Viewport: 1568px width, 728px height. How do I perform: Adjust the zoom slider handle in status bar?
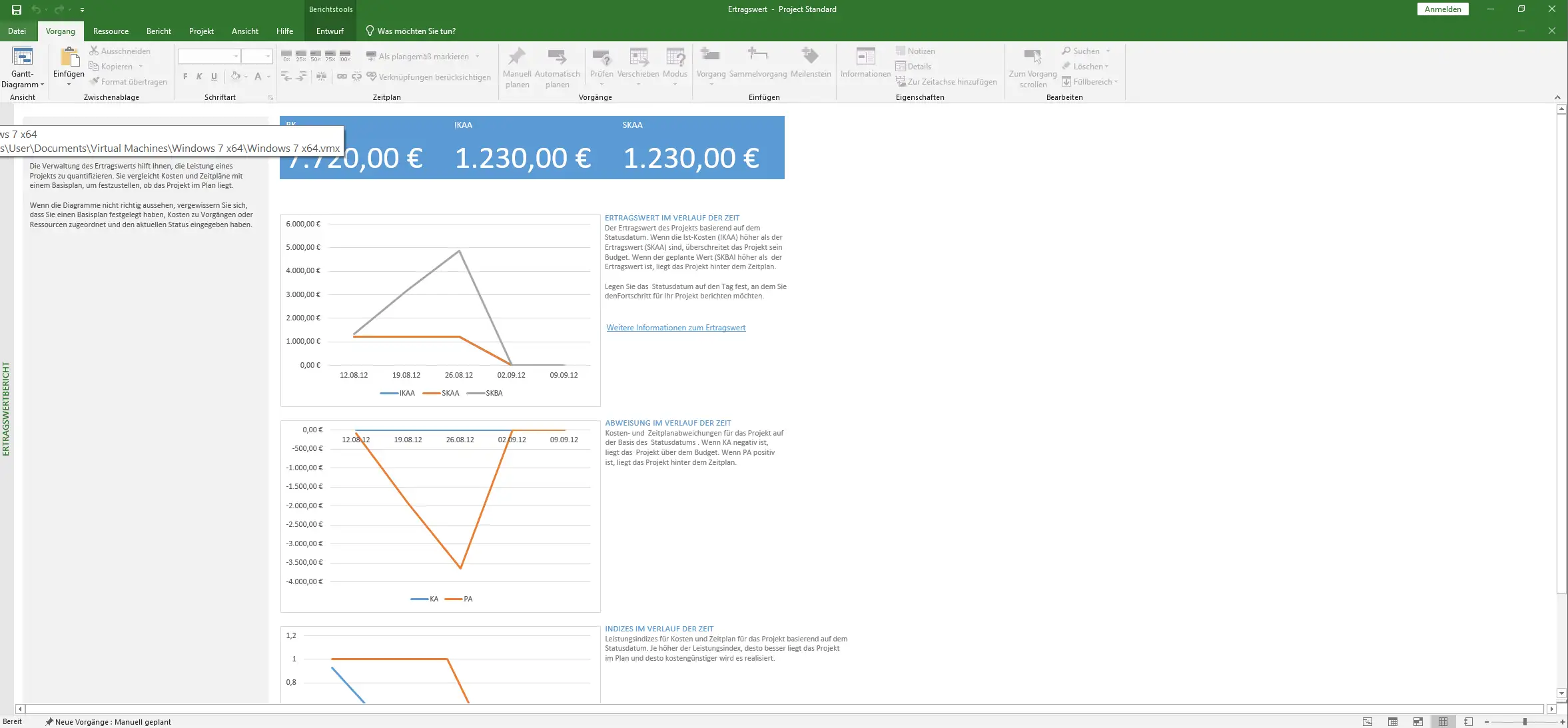[1525, 721]
